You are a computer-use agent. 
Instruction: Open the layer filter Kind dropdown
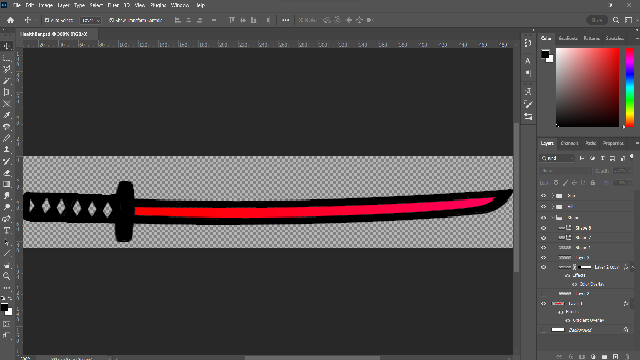pyautogui.click(x=557, y=158)
